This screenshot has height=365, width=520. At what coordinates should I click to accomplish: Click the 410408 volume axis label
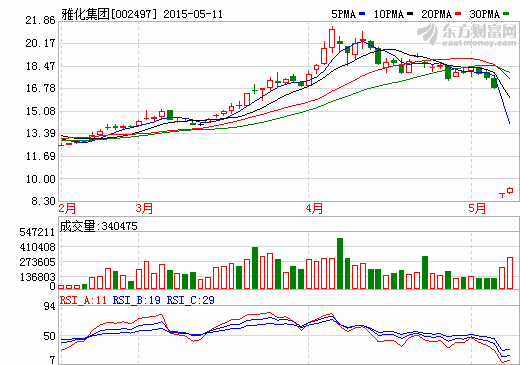[37, 247]
